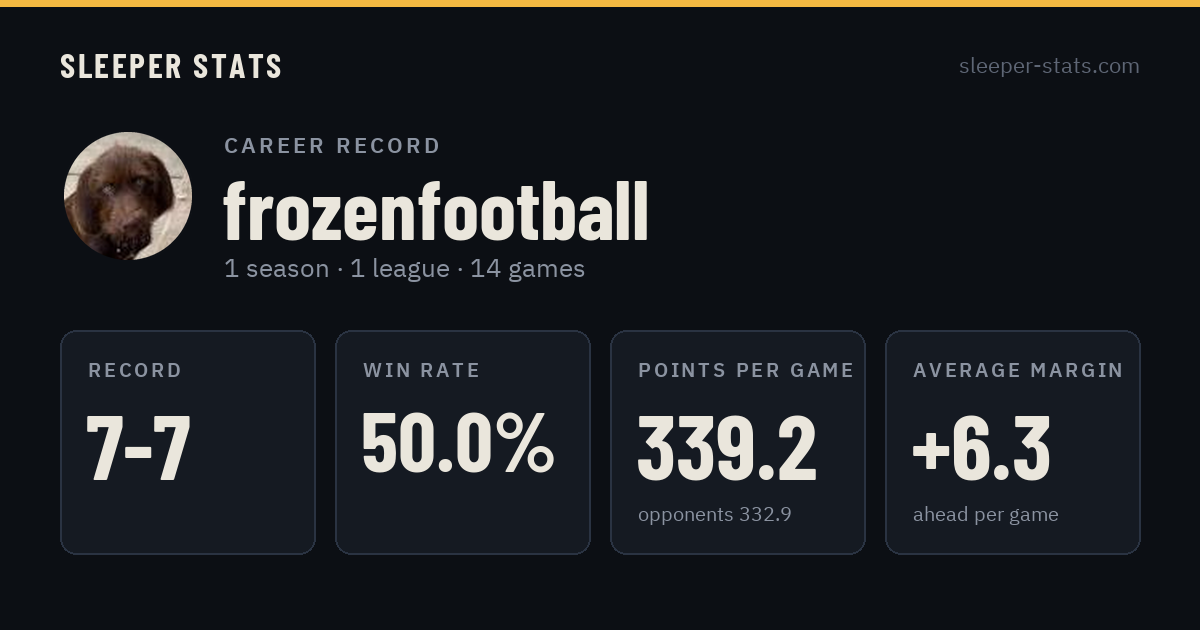Click the opponents 332.9 subtext

click(x=715, y=515)
